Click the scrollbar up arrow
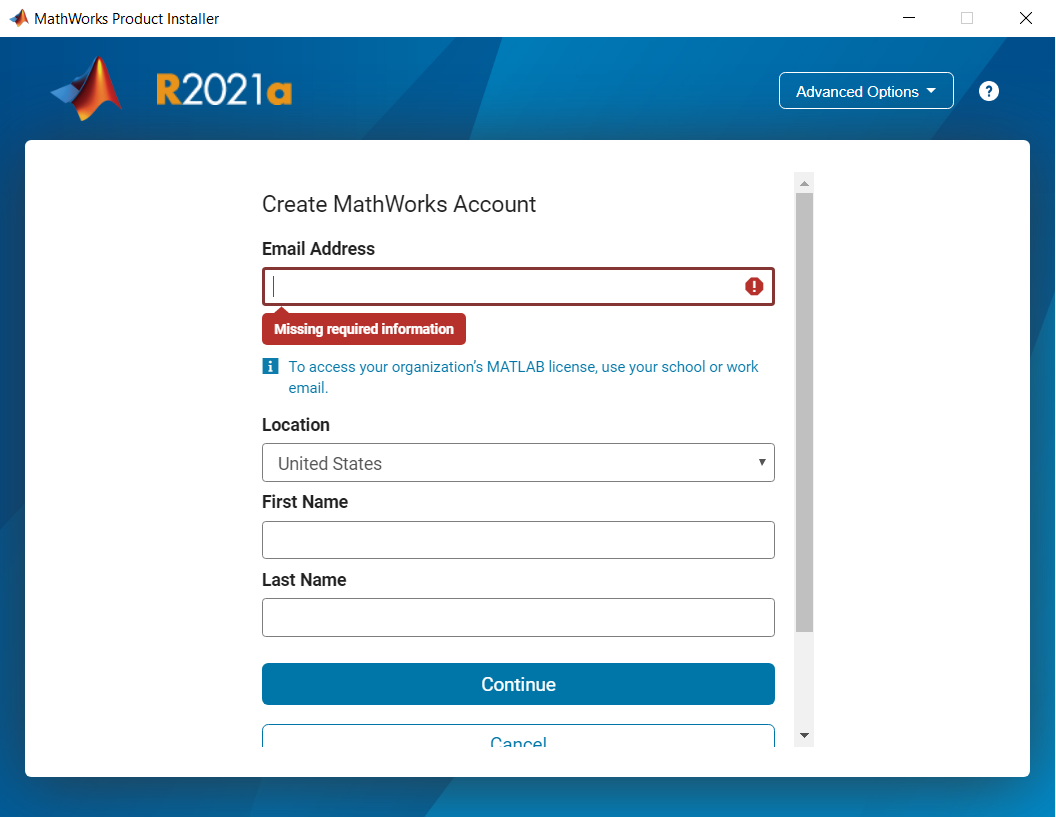Image resolution: width=1056 pixels, height=818 pixels. point(804,183)
